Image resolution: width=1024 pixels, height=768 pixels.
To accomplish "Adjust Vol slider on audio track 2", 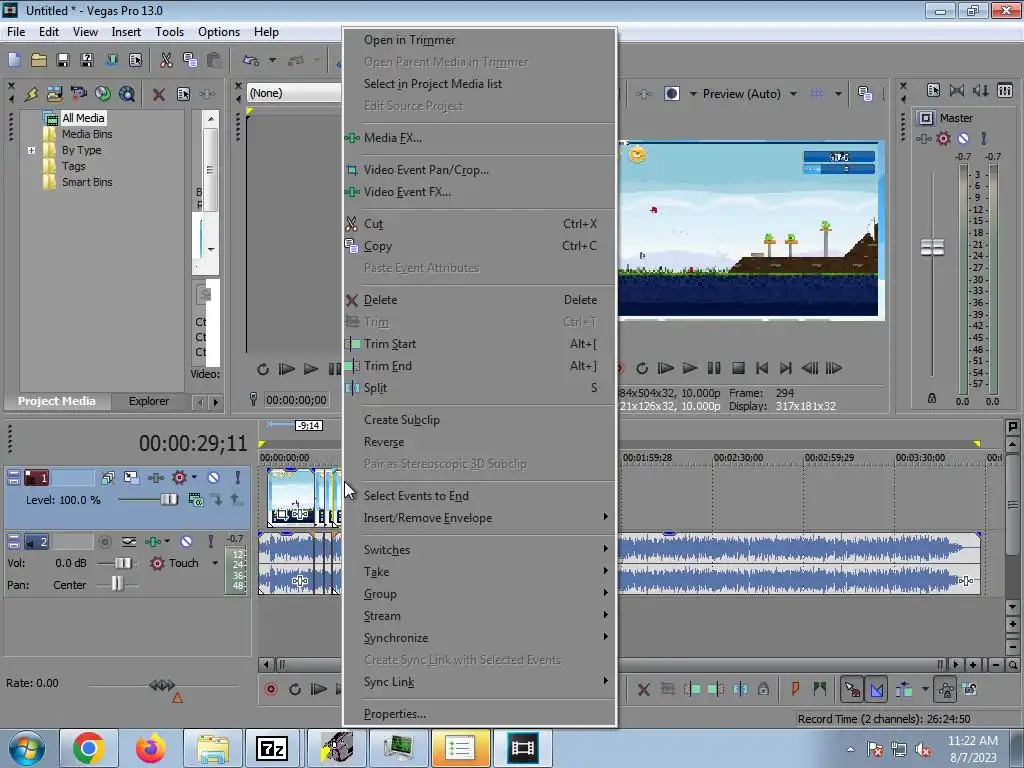I will click(x=122, y=563).
